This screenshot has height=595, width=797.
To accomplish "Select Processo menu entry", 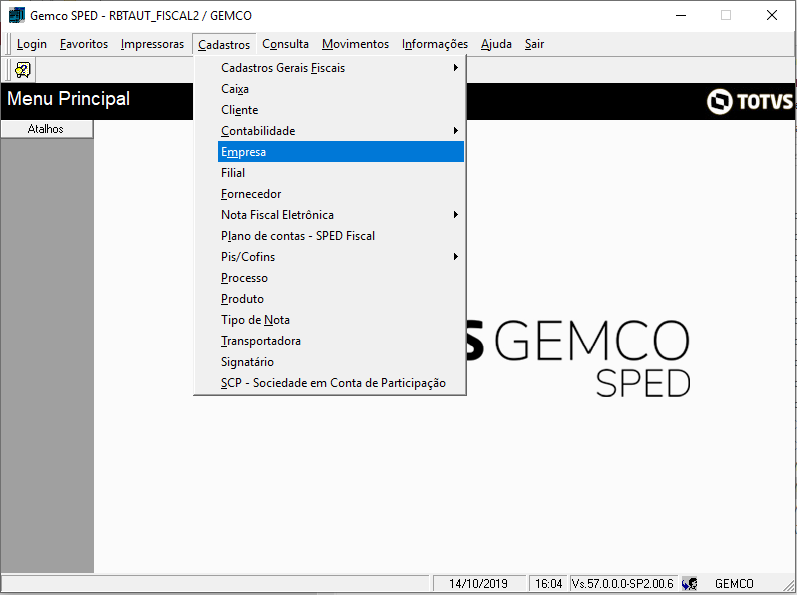I will (341, 278).
